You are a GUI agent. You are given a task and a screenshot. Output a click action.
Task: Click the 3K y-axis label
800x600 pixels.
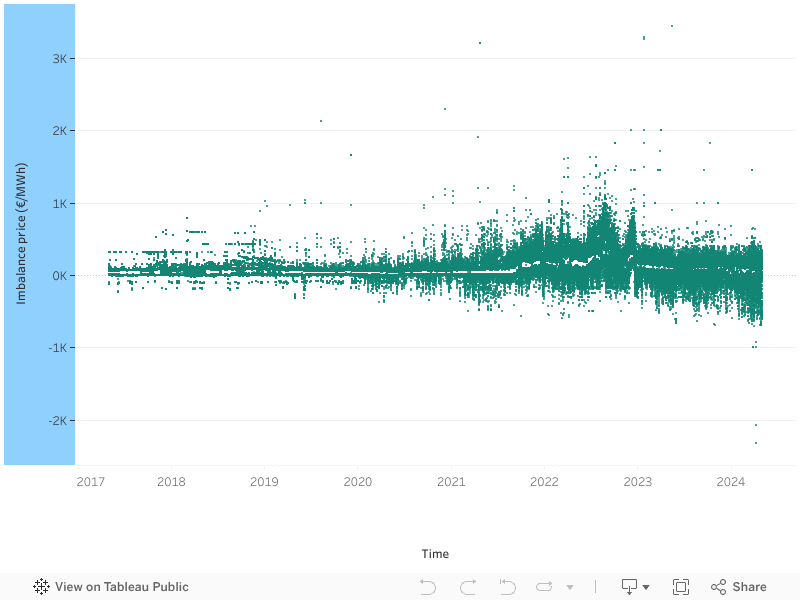pyautogui.click(x=59, y=59)
